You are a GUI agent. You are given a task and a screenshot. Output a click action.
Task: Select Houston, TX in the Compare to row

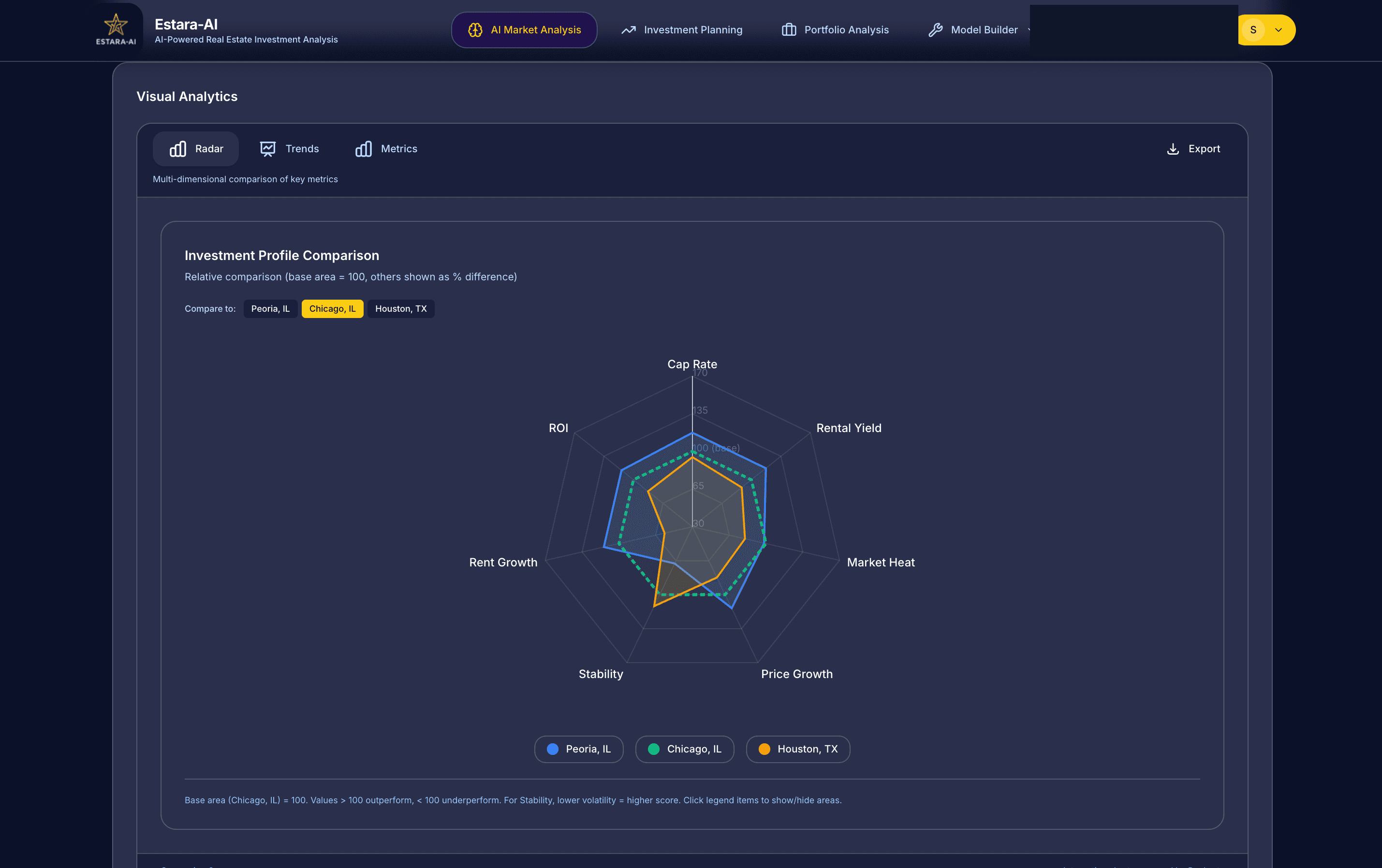point(400,308)
